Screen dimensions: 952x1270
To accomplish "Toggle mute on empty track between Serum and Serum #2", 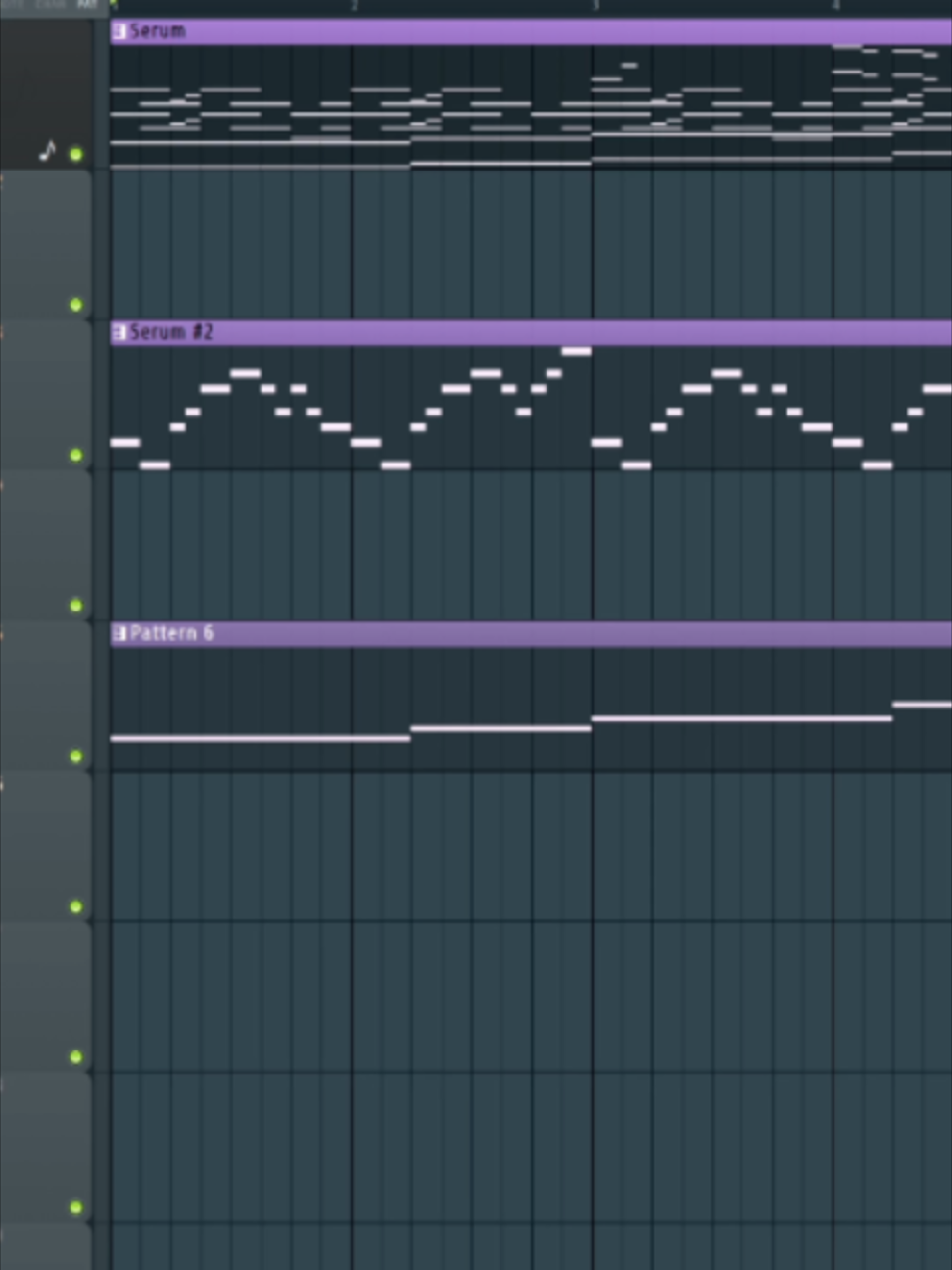I will coord(76,305).
